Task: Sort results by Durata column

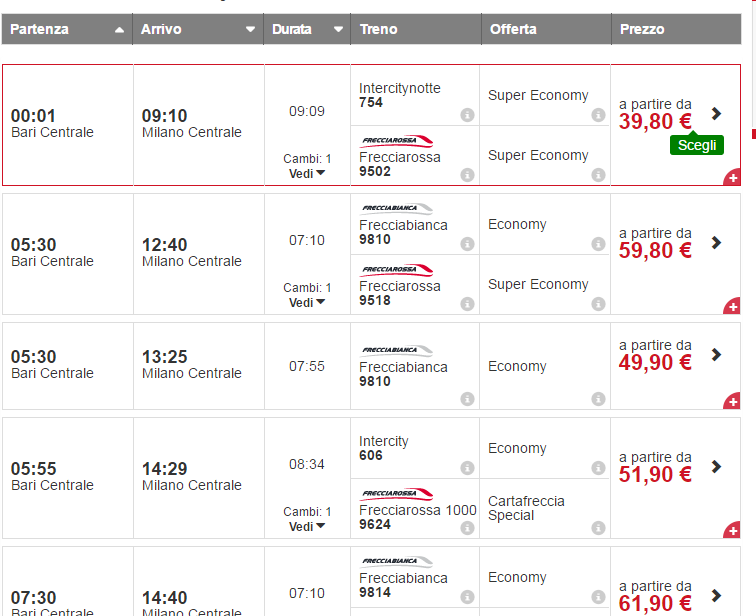Action: (307, 29)
